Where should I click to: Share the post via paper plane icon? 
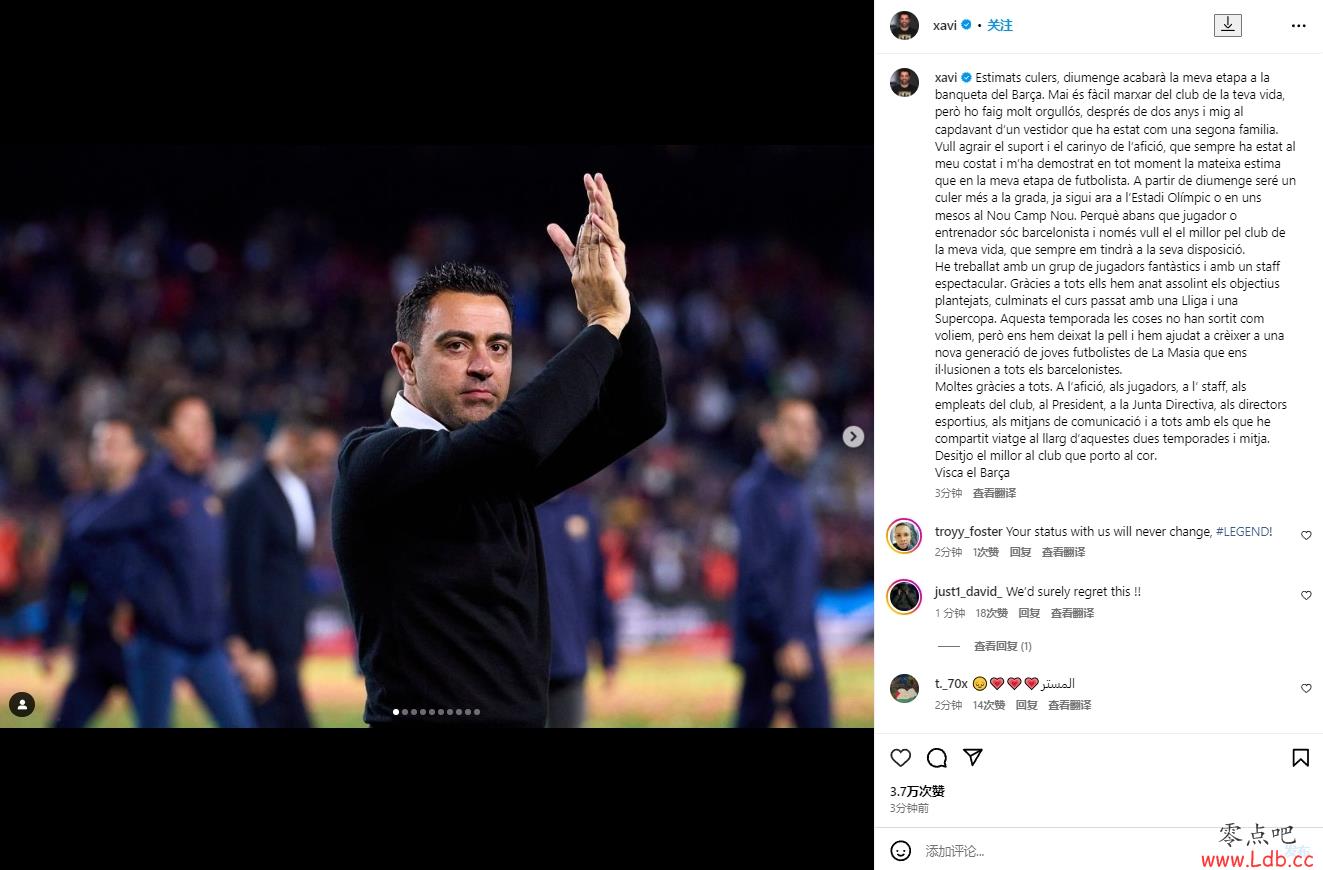click(x=972, y=757)
